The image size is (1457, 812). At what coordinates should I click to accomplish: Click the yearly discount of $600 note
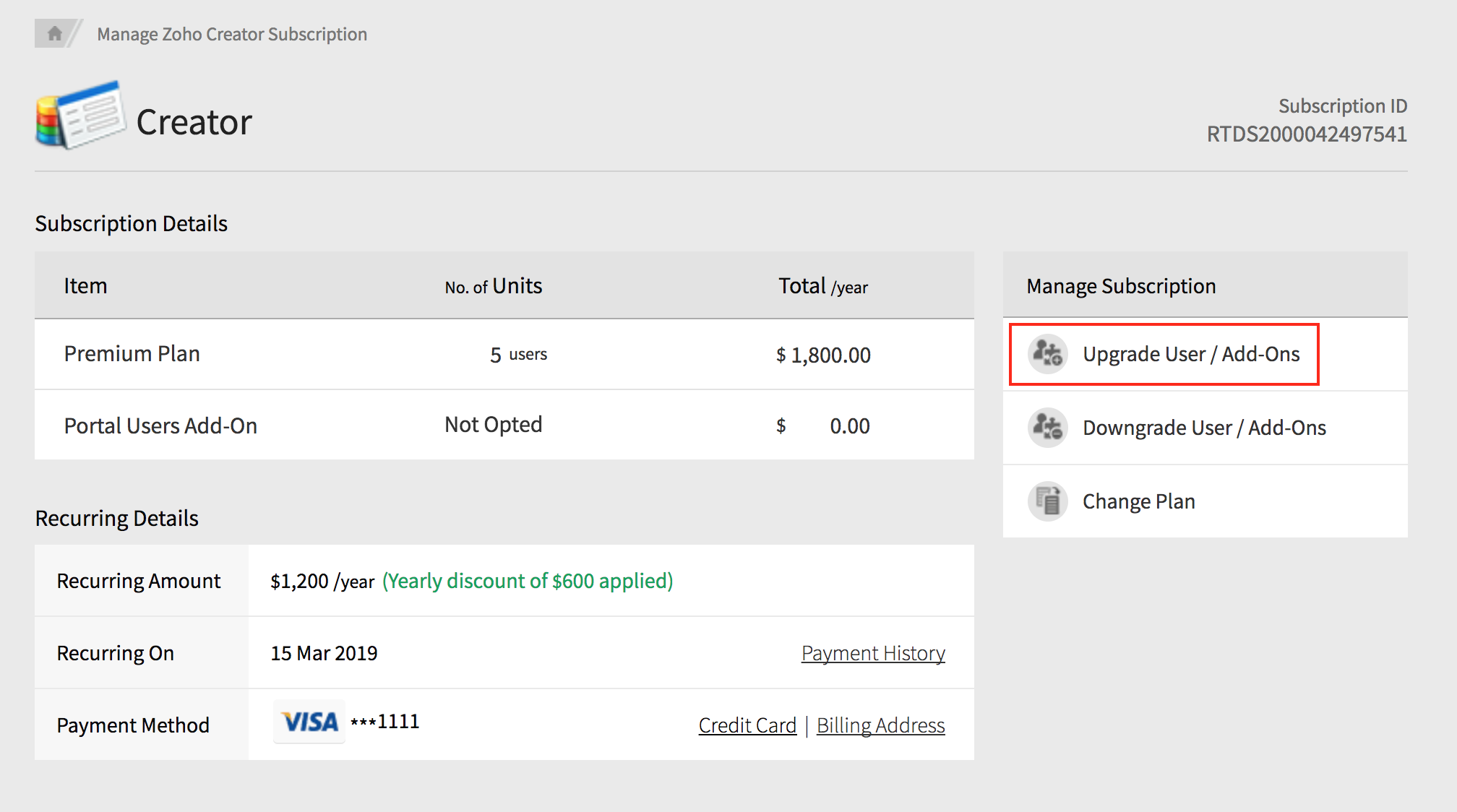(528, 581)
